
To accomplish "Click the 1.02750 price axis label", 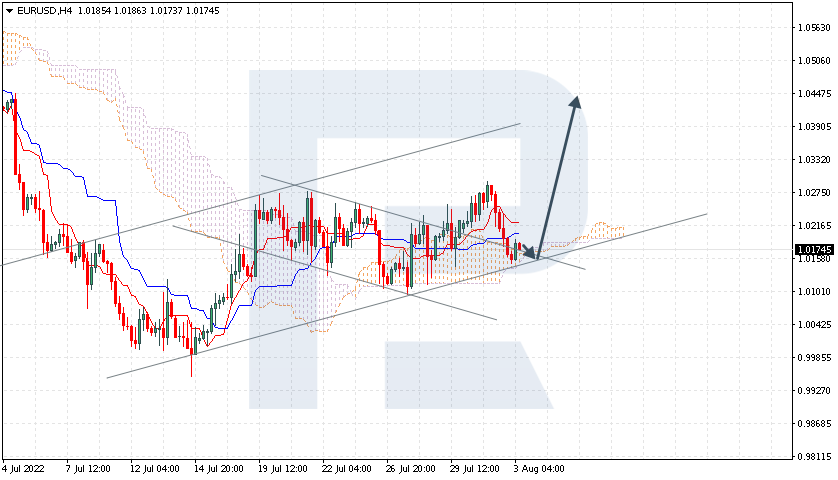I will click(814, 192).
